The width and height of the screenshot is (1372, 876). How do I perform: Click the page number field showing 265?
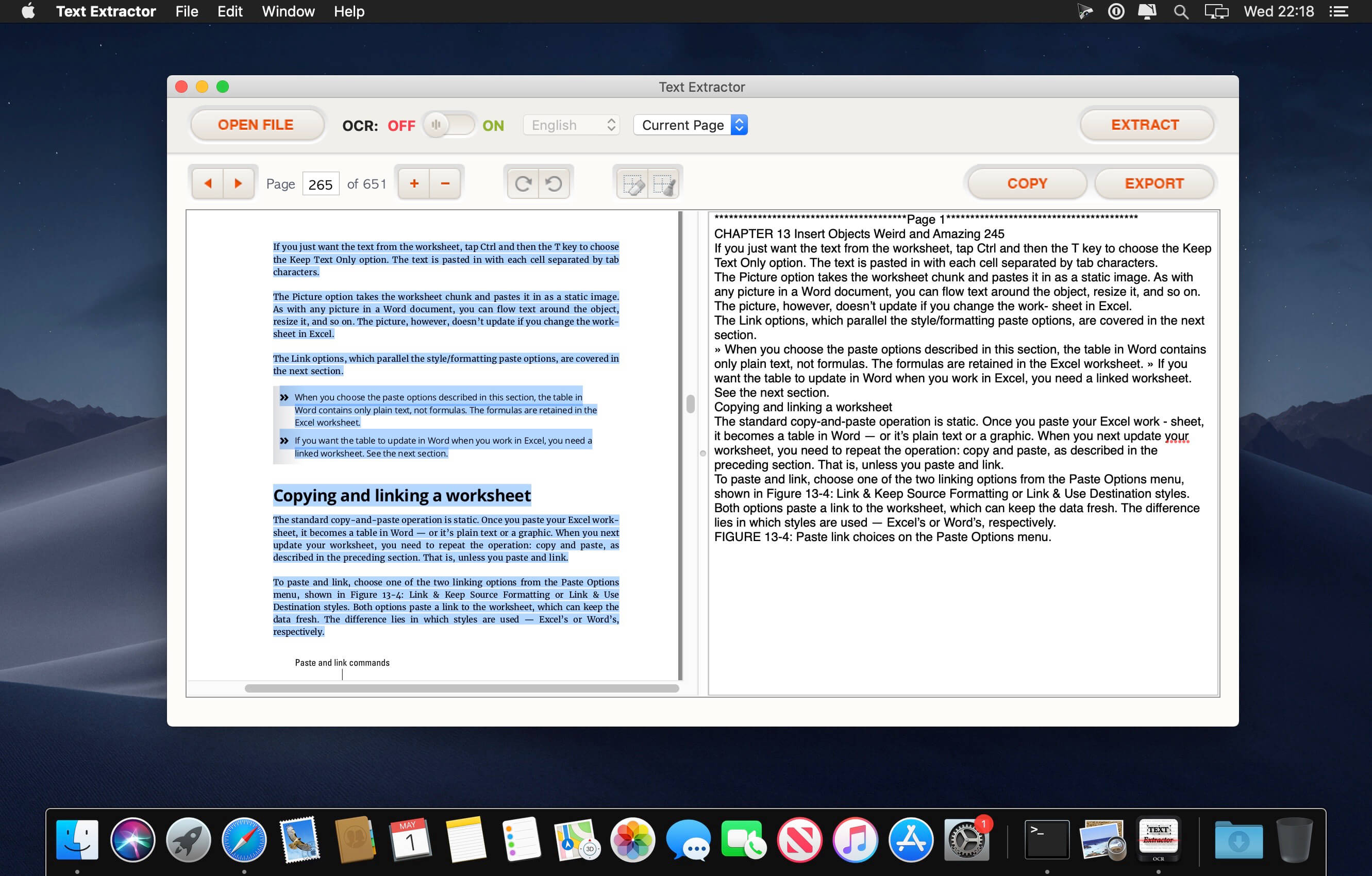point(320,184)
